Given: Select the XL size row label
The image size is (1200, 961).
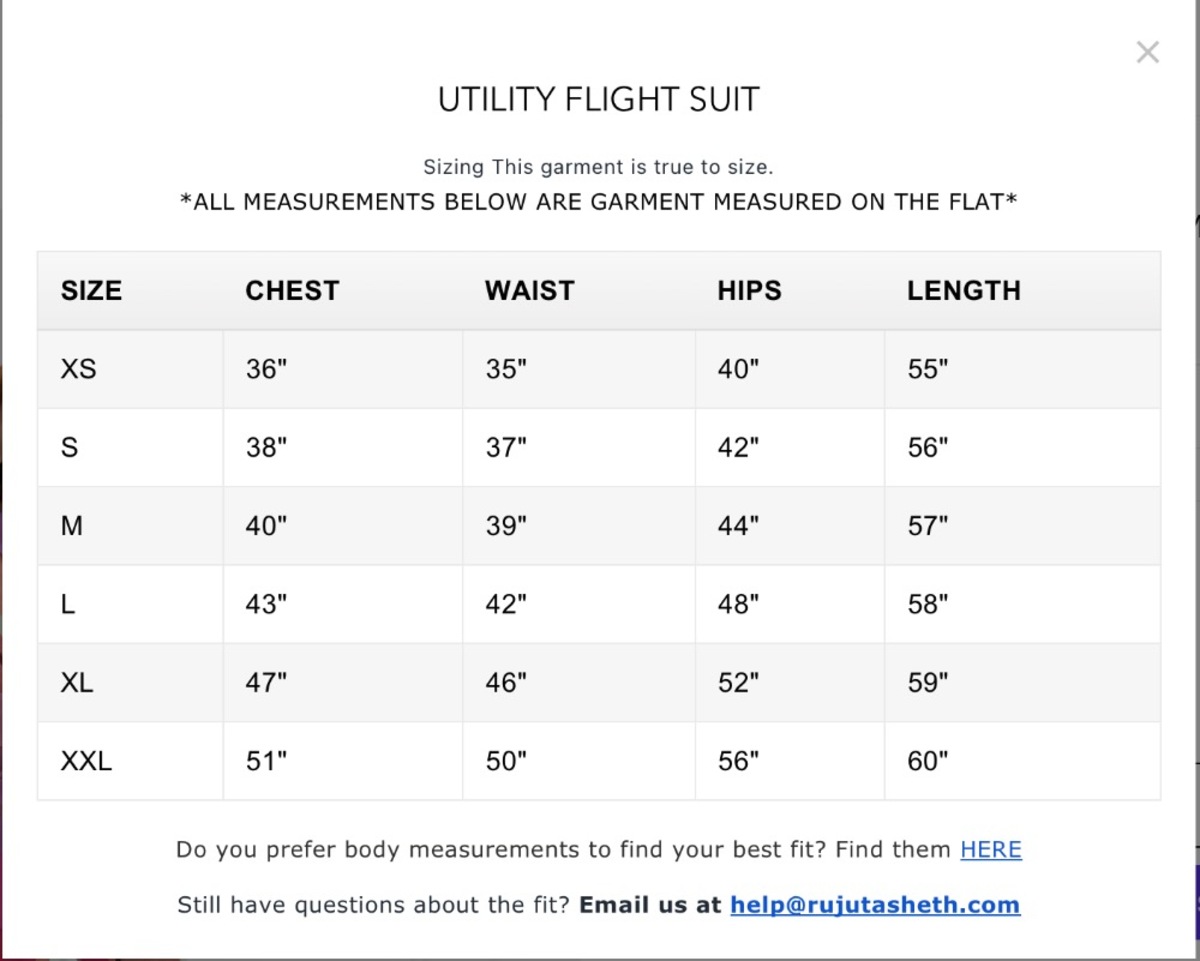Looking at the screenshot, I should coord(77,683).
